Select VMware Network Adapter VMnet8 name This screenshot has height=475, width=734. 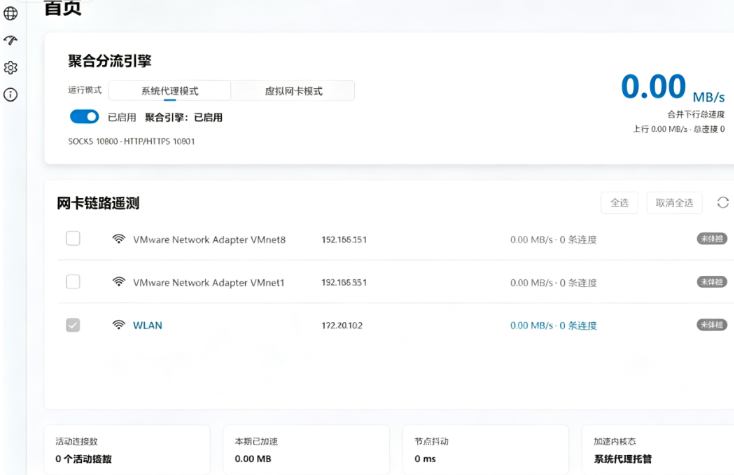(x=209, y=240)
